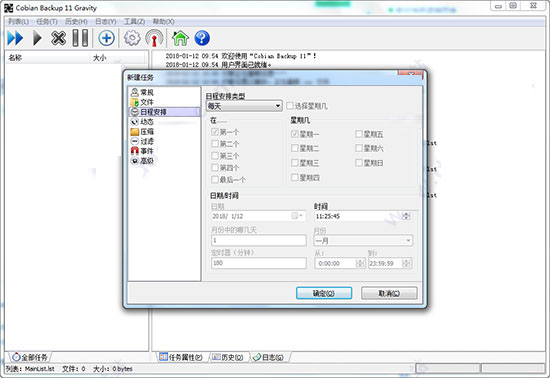Open help with the blue question mark icon

click(x=202, y=38)
